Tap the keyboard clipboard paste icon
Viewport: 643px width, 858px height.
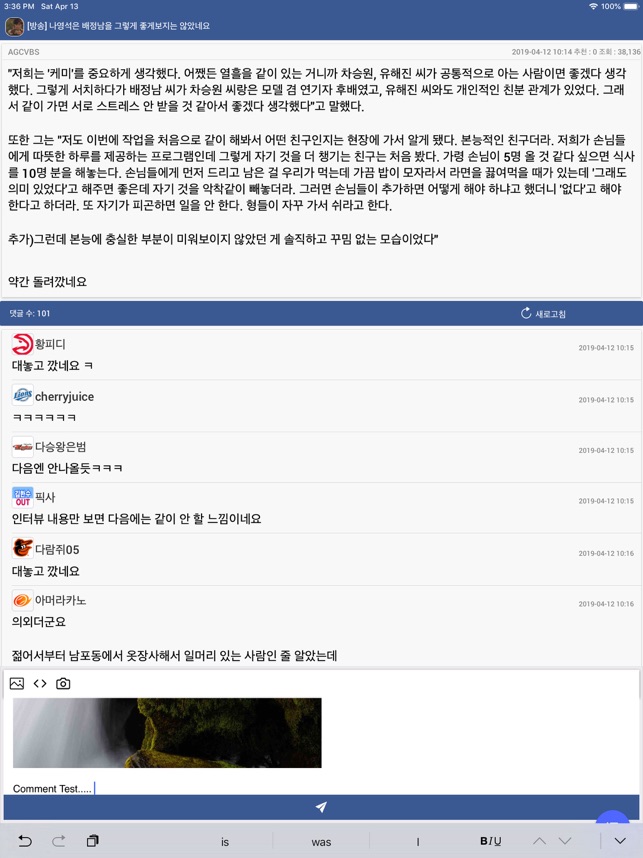click(92, 841)
